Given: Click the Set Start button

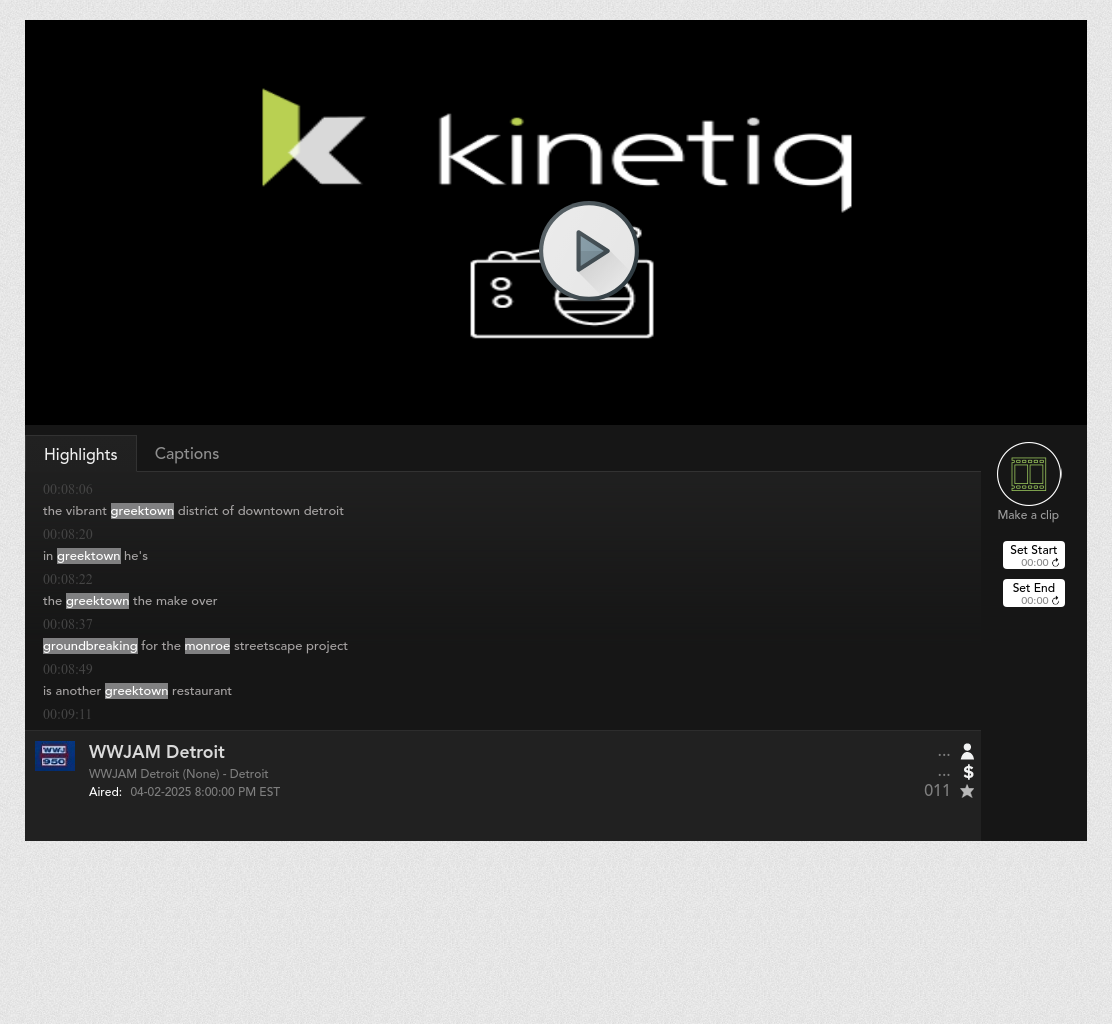Looking at the screenshot, I should click(x=1033, y=555).
